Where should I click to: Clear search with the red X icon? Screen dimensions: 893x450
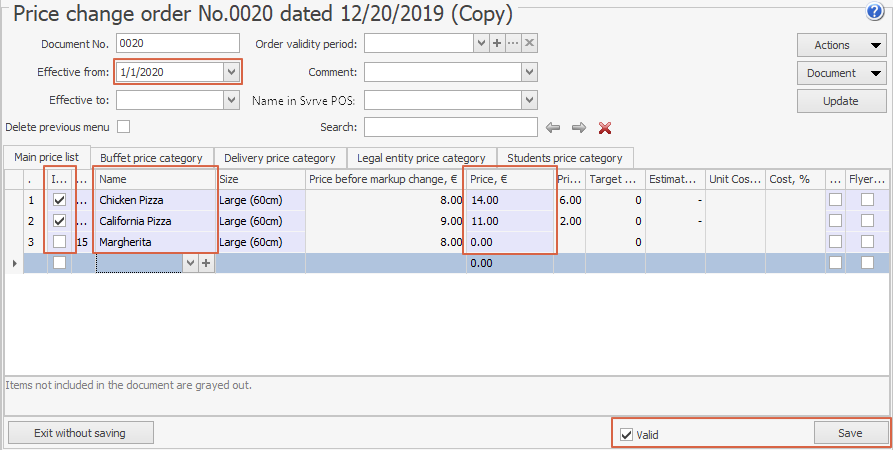pyautogui.click(x=604, y=128)
